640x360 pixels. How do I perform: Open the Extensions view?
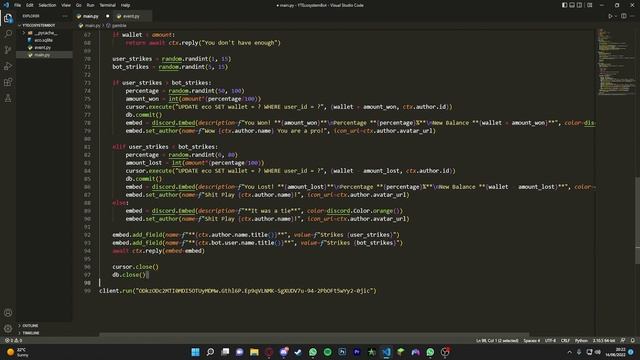click(x=8, y=82)
